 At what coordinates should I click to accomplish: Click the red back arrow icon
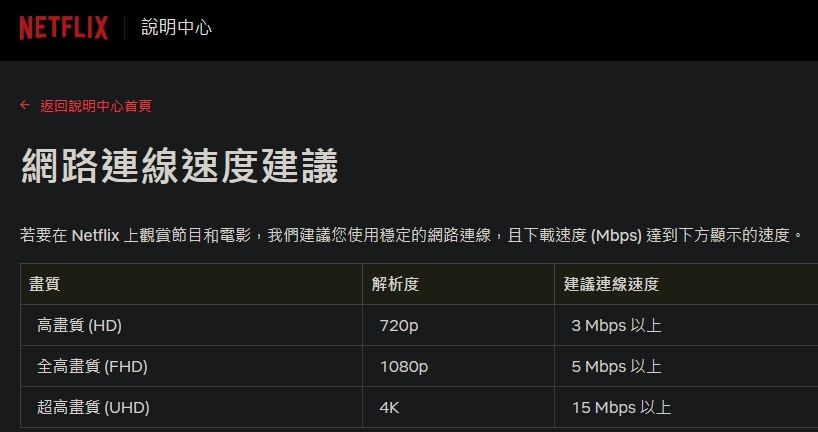pyautogui.click(x=25, y=105)
